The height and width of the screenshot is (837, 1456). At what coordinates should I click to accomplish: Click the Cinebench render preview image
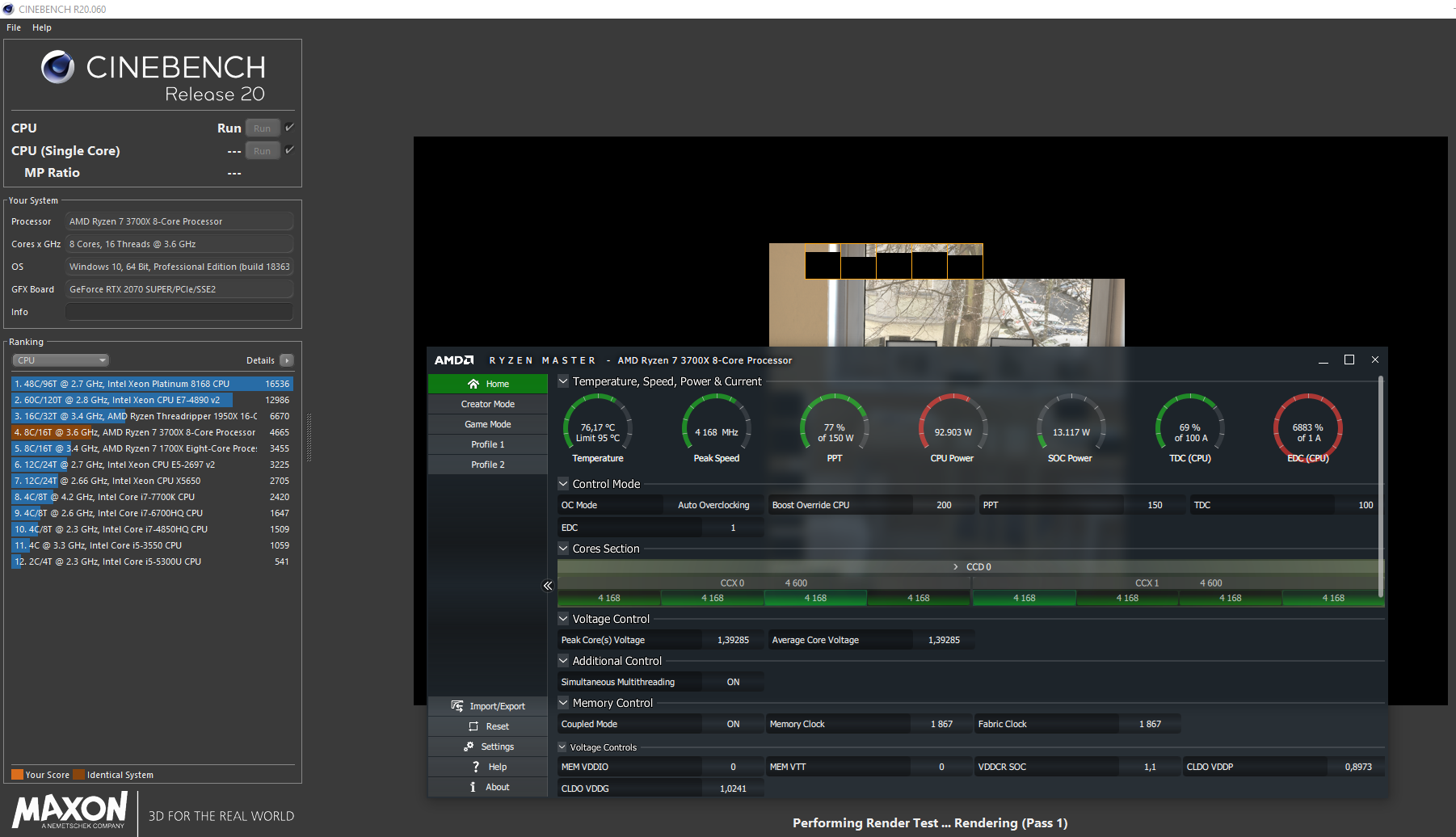pyautogui.click(x=946, y=295)
